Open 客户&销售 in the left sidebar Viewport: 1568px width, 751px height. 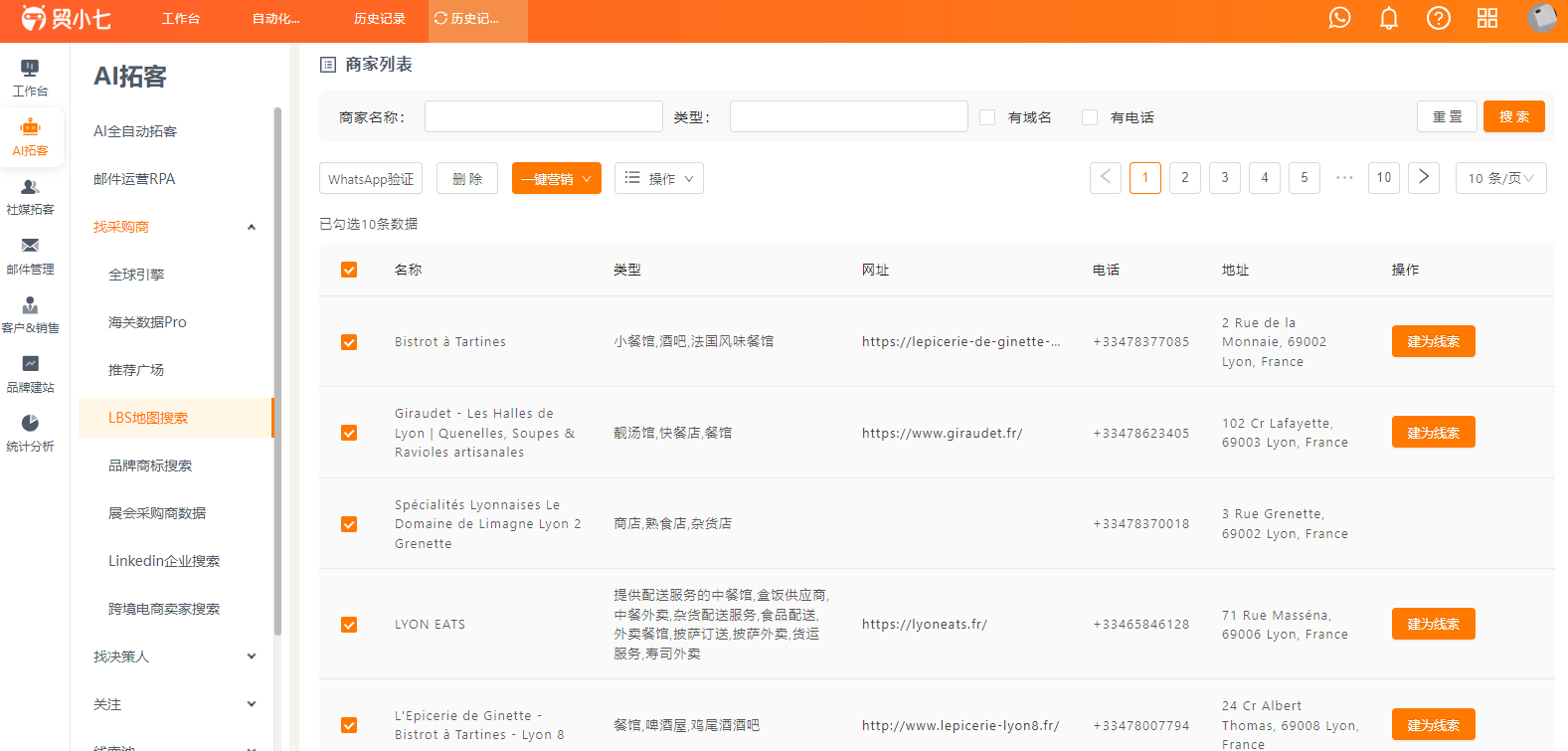tap(30, 315)
